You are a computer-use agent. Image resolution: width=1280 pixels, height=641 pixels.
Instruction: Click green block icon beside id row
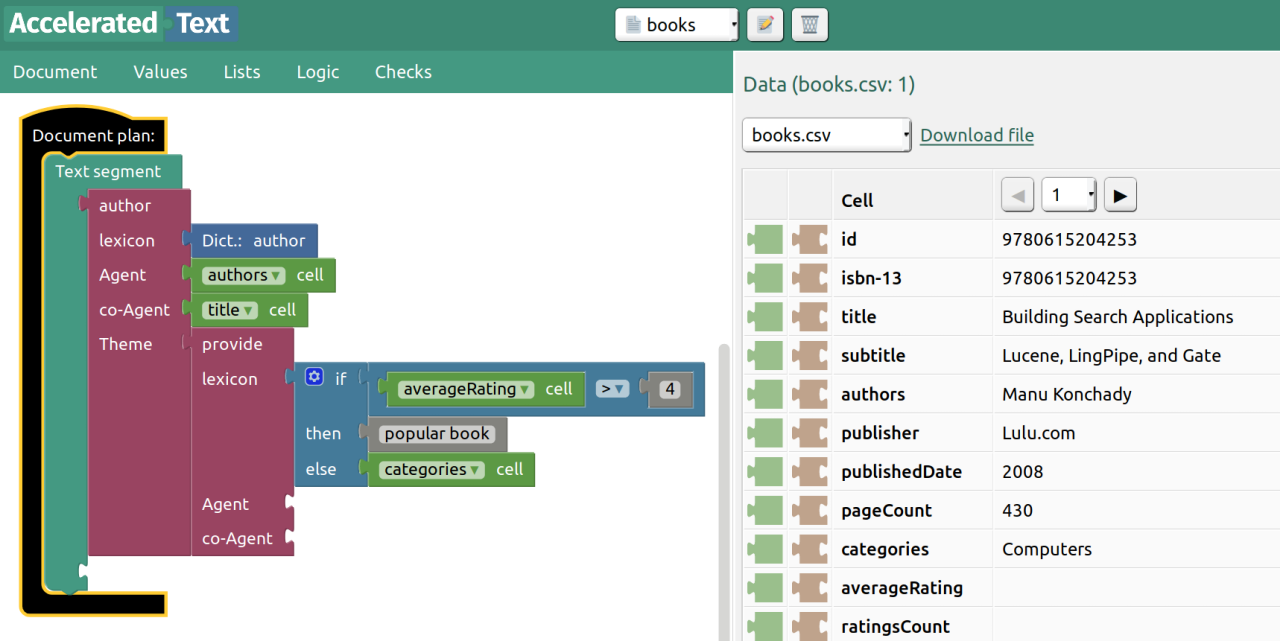(x=765, y=240)
